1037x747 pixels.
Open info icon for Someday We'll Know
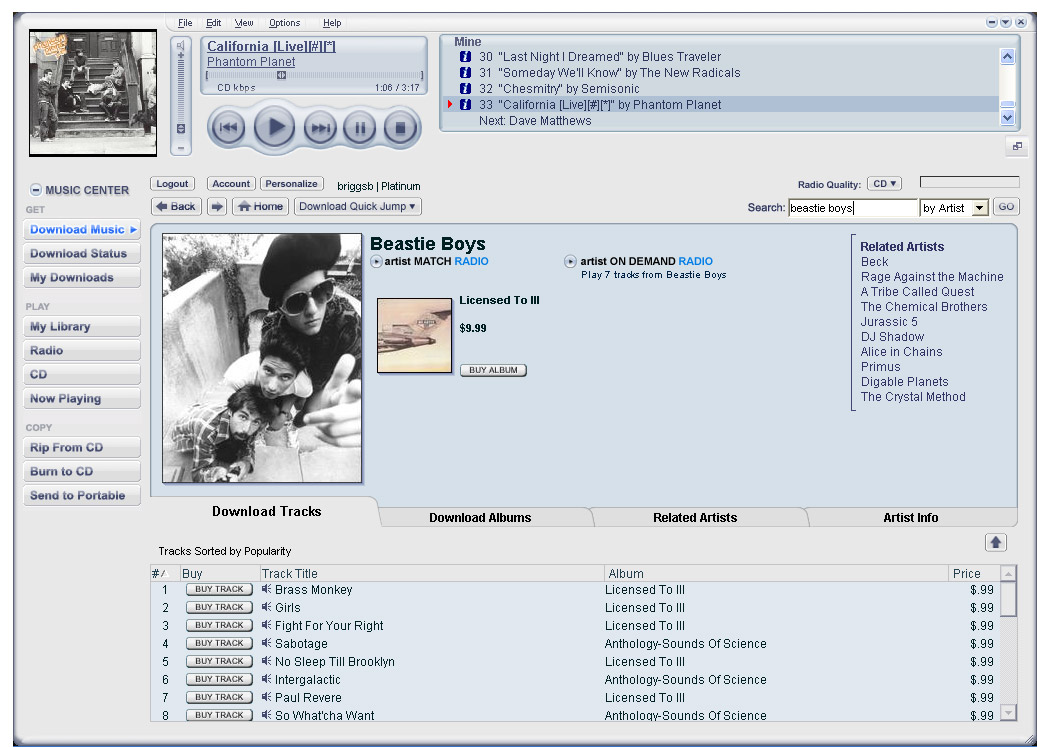[x=465, y=73]
